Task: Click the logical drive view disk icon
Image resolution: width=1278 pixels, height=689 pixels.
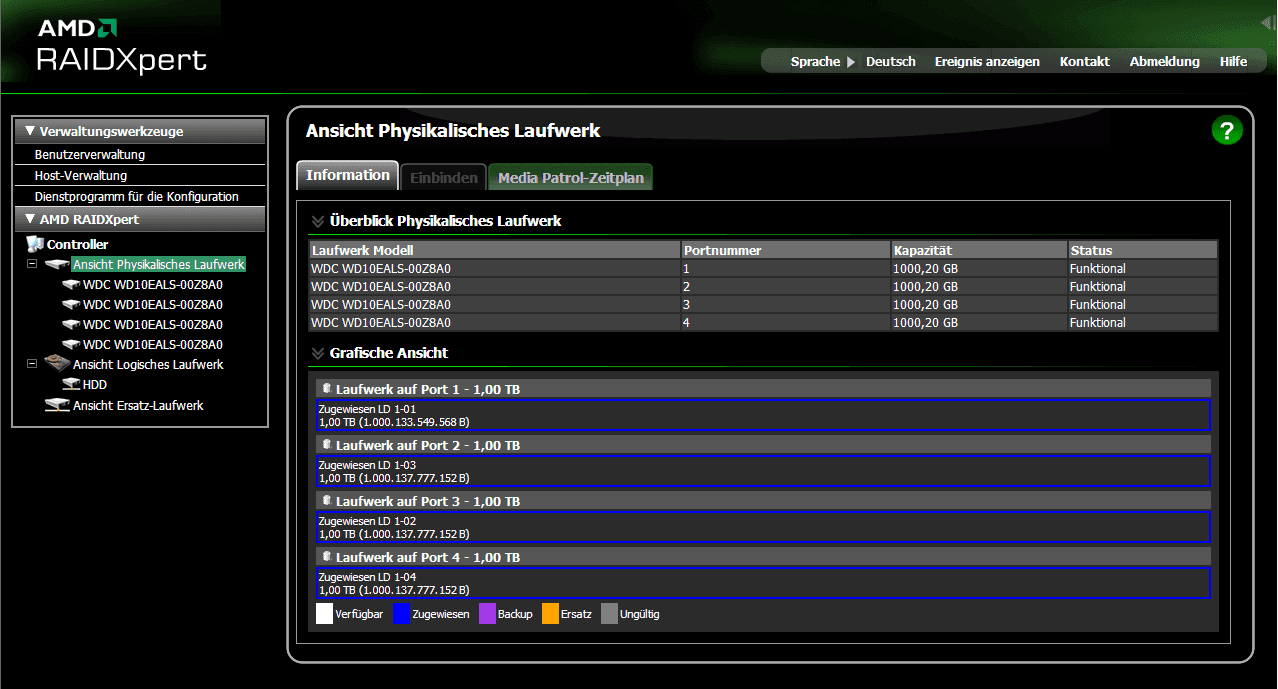Action: point(58,364)
